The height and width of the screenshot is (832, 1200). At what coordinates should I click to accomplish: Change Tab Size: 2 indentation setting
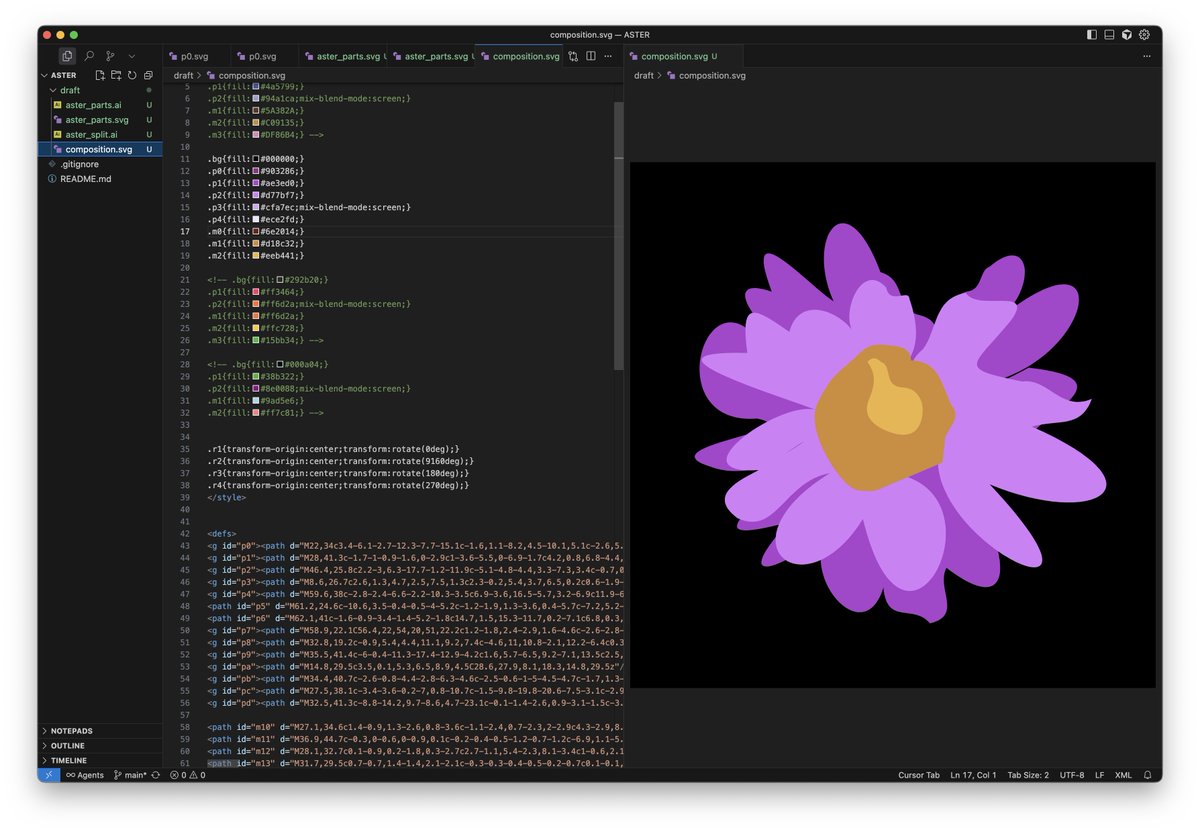point(1028,775)
